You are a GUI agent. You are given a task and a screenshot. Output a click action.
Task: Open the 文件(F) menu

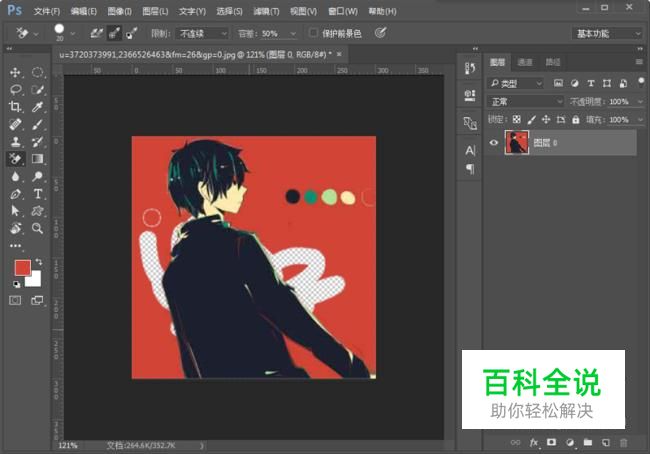[x=47, y=11]
